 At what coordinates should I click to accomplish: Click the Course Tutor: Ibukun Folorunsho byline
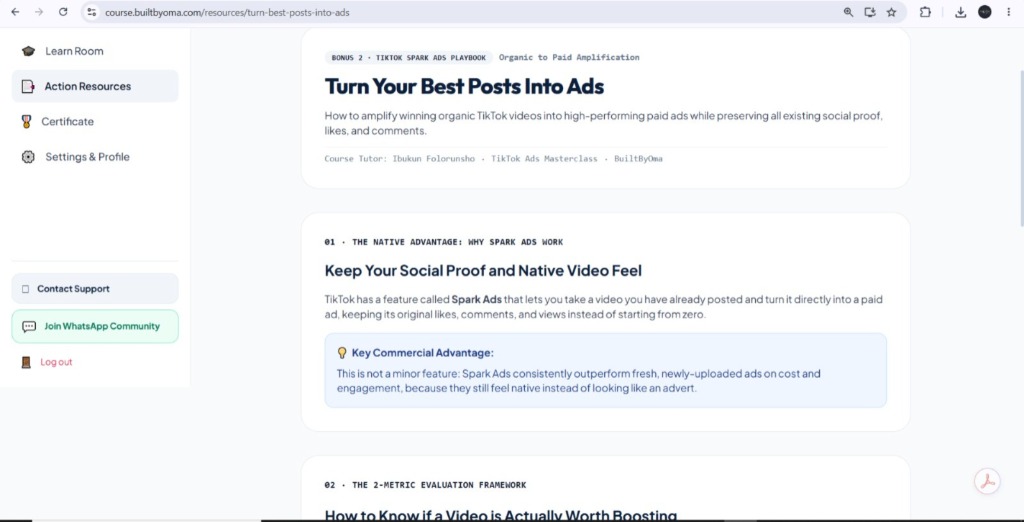(x=493, y=159)
